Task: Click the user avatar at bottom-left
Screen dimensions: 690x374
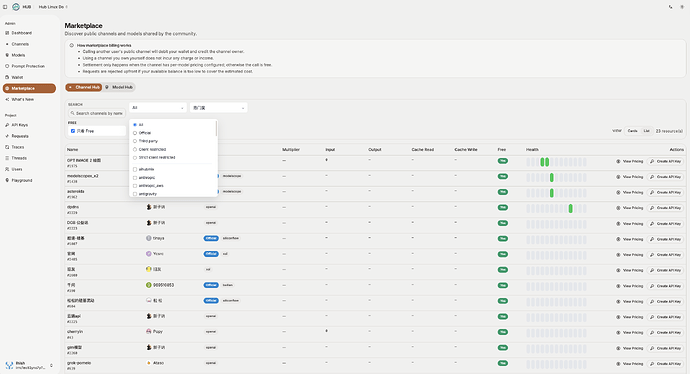Action: (x=9, y=365)
